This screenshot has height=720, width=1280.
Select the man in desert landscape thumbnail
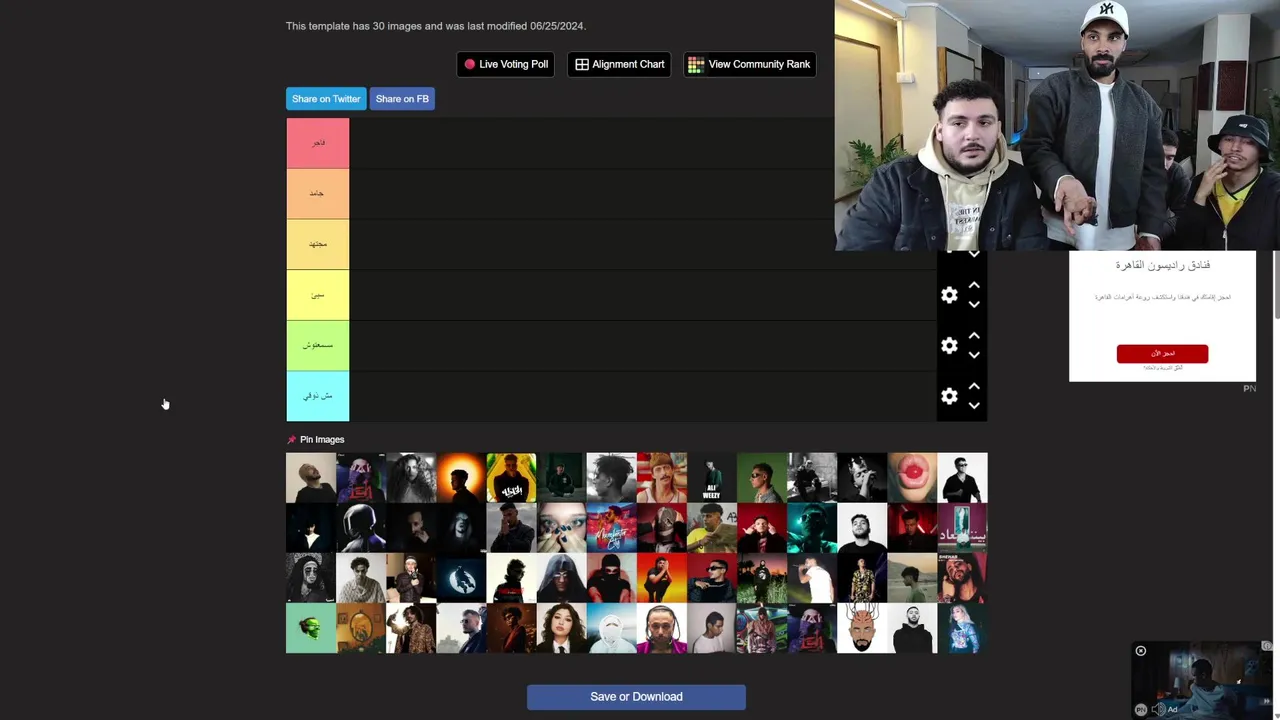912,578
